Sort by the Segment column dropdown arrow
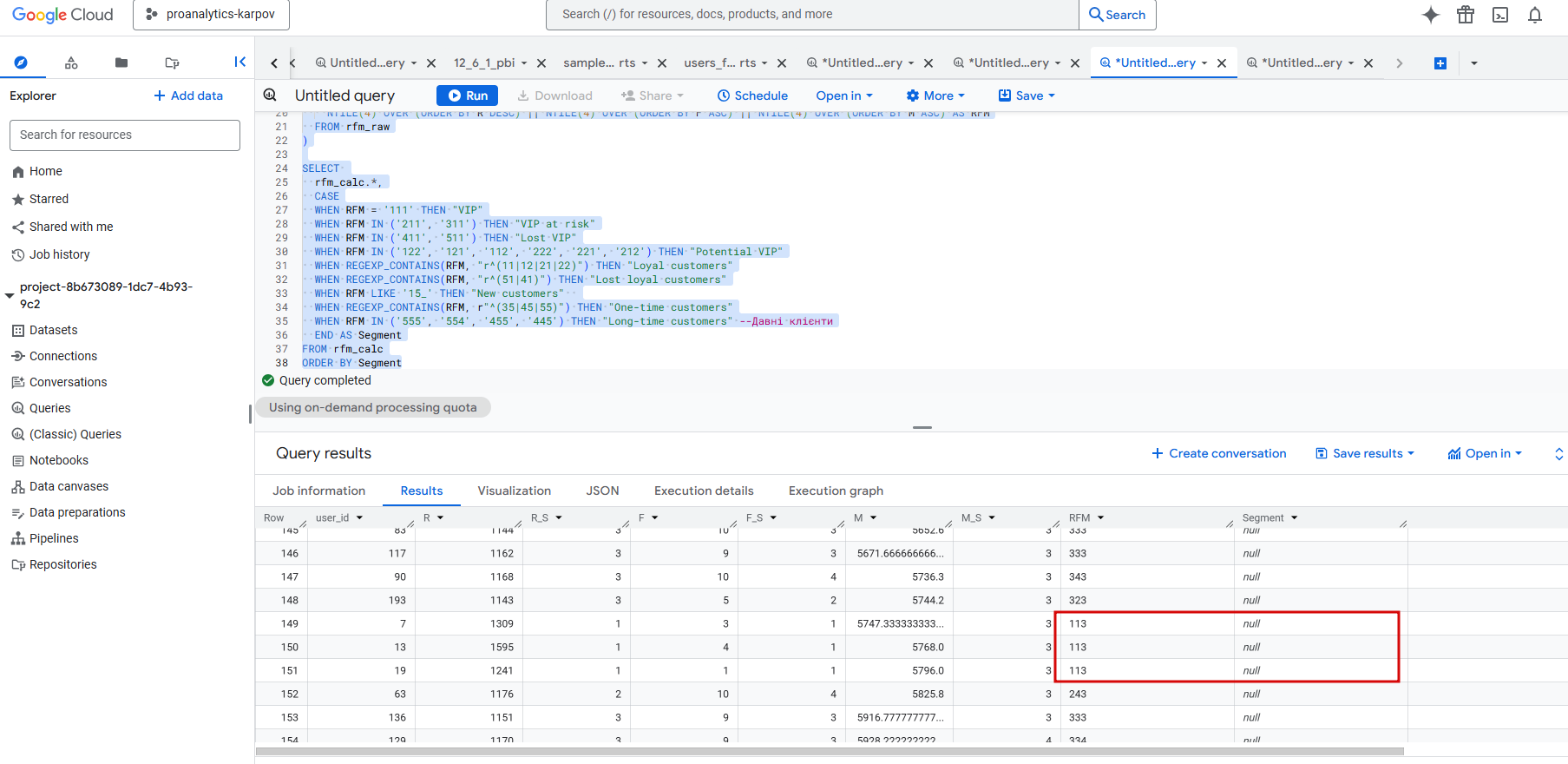 [1294, 517]
